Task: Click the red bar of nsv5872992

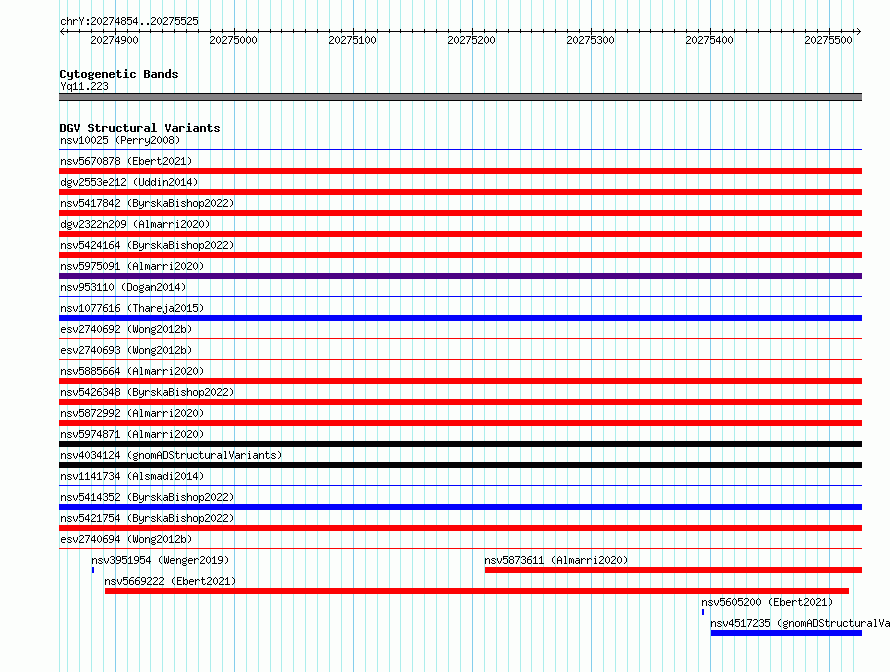Action: click(x=460, y=423)
